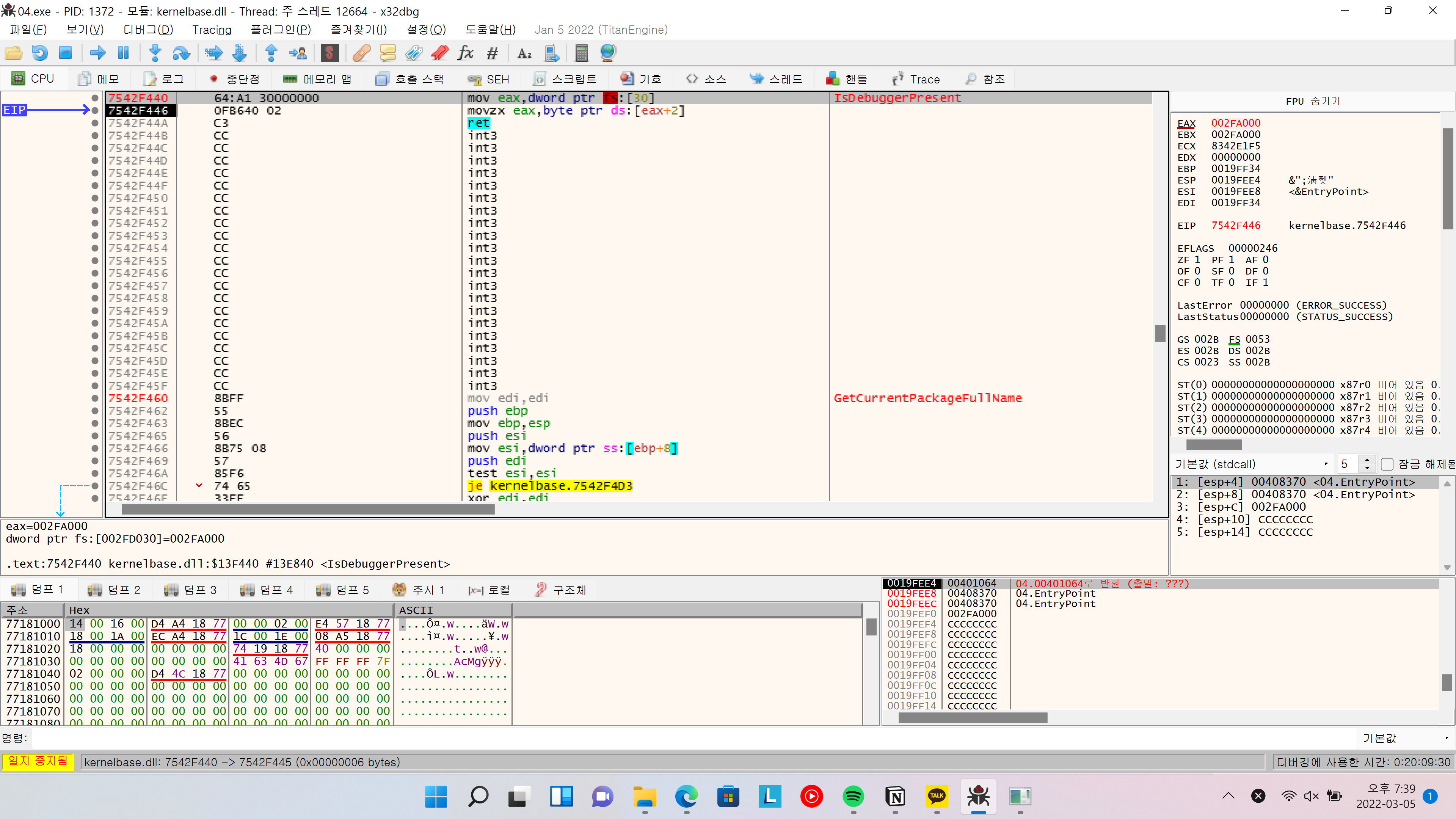The image size is (1456, 819).
Task: Increase the argument count spinner
Action: coord(1367,460)
